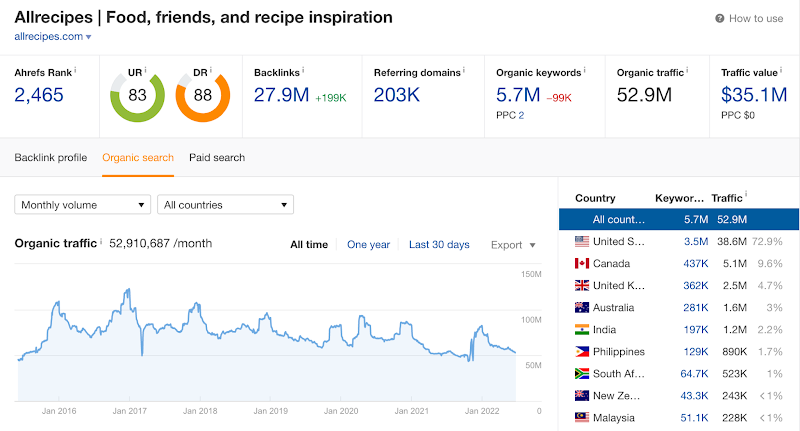Select the Organic search tab
Screen dimensions: 800x431
(138, 158)
